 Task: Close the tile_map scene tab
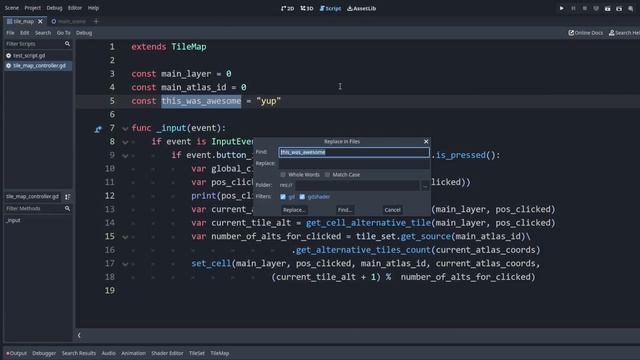(x=40, y=21)
